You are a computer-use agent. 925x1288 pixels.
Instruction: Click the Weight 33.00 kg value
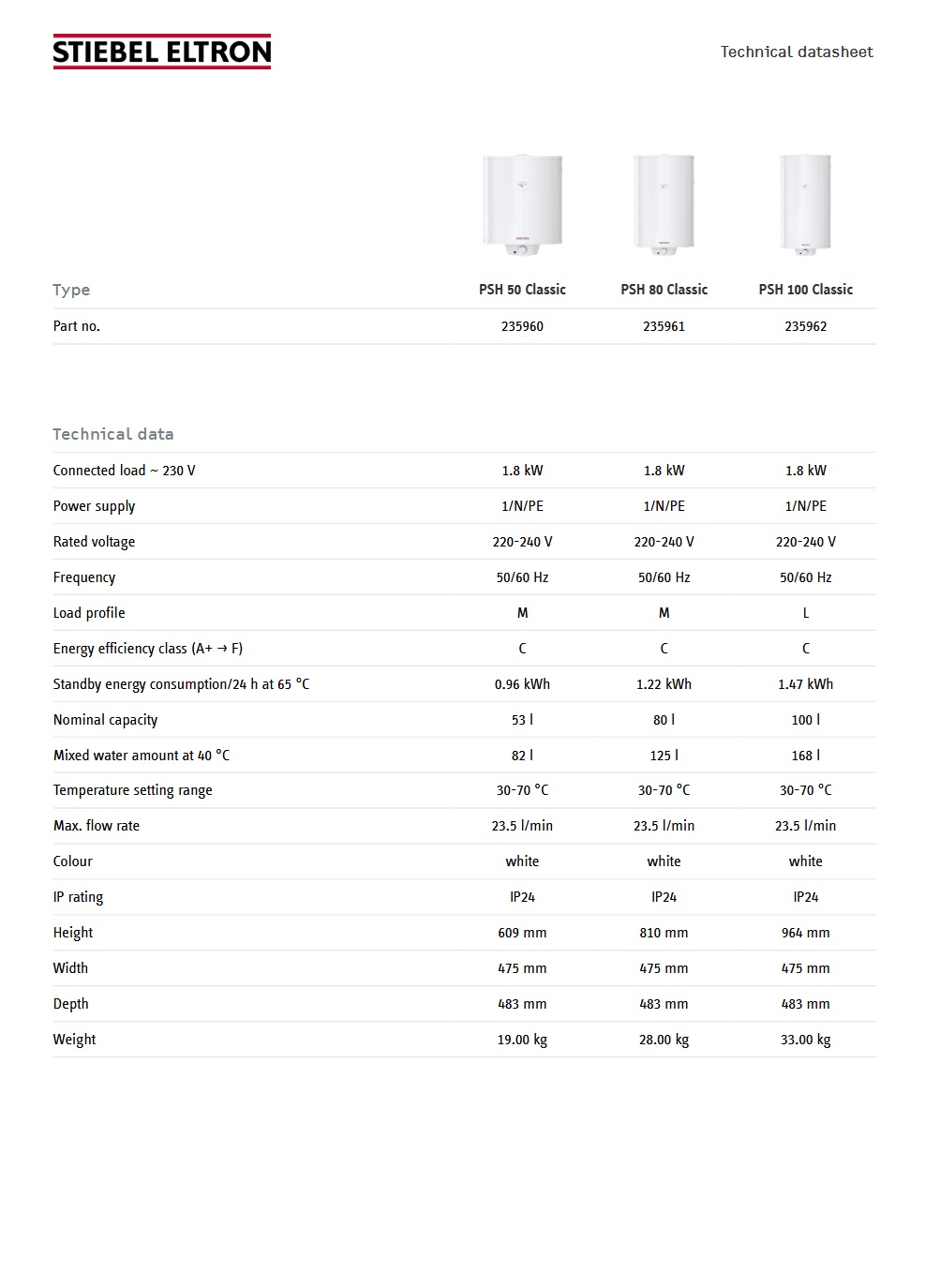pos(805,1040)
